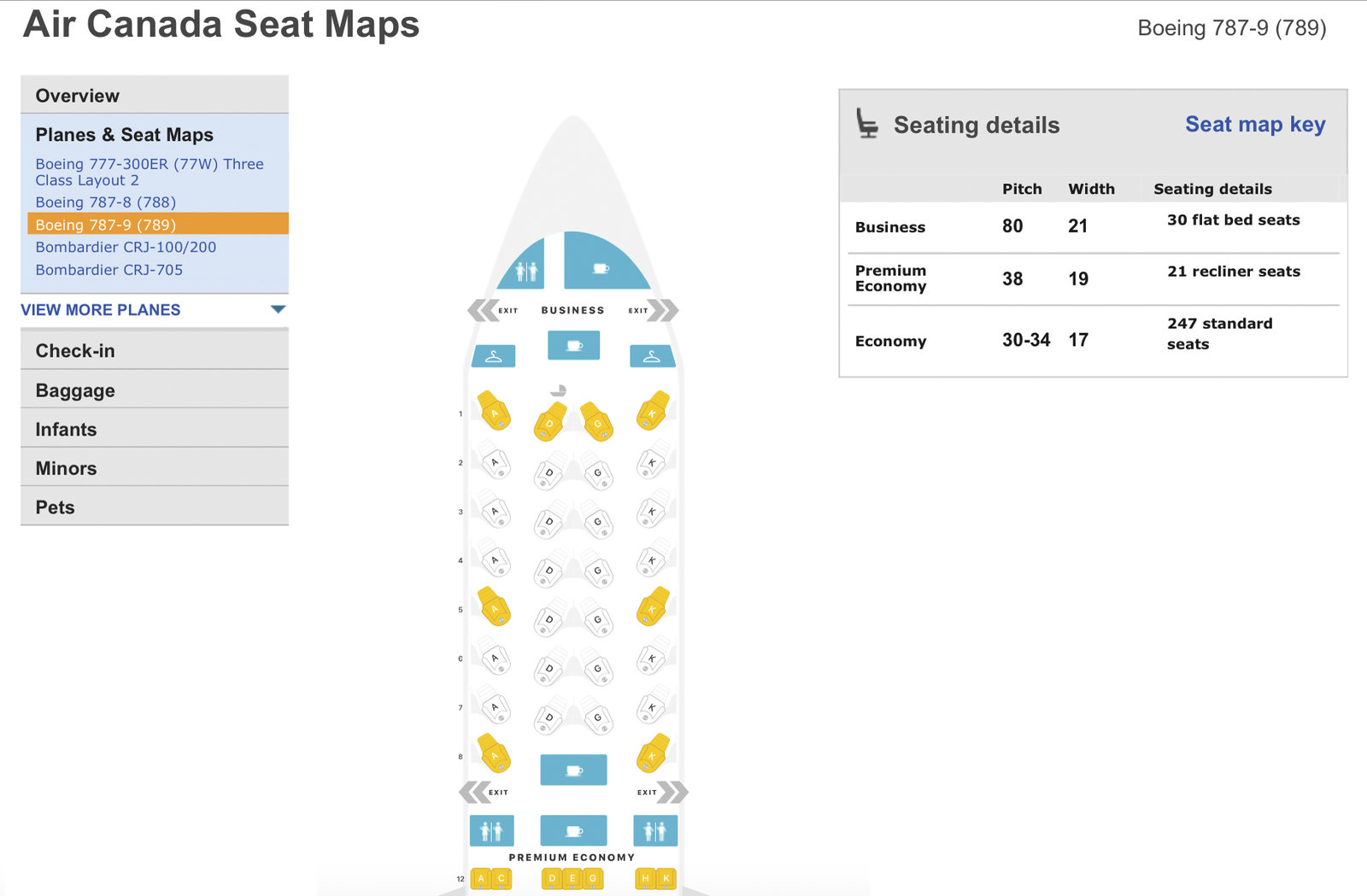This screenshot has height=896, width=1367.
Task: Open the Seat map key link
Action: (x=1254, y=125)
